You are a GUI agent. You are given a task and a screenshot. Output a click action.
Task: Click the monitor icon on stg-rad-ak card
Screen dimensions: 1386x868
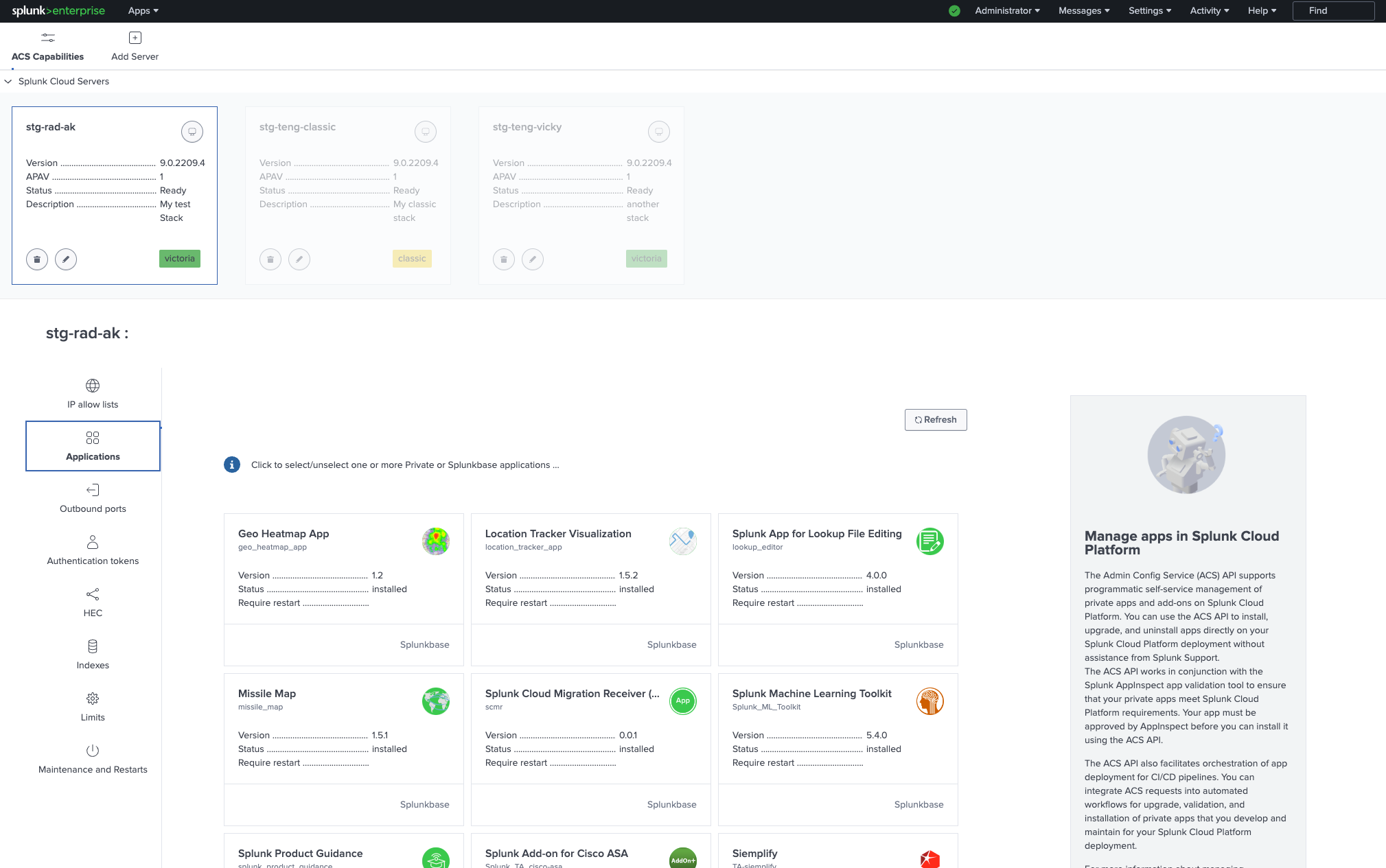[x=192, y=131]
